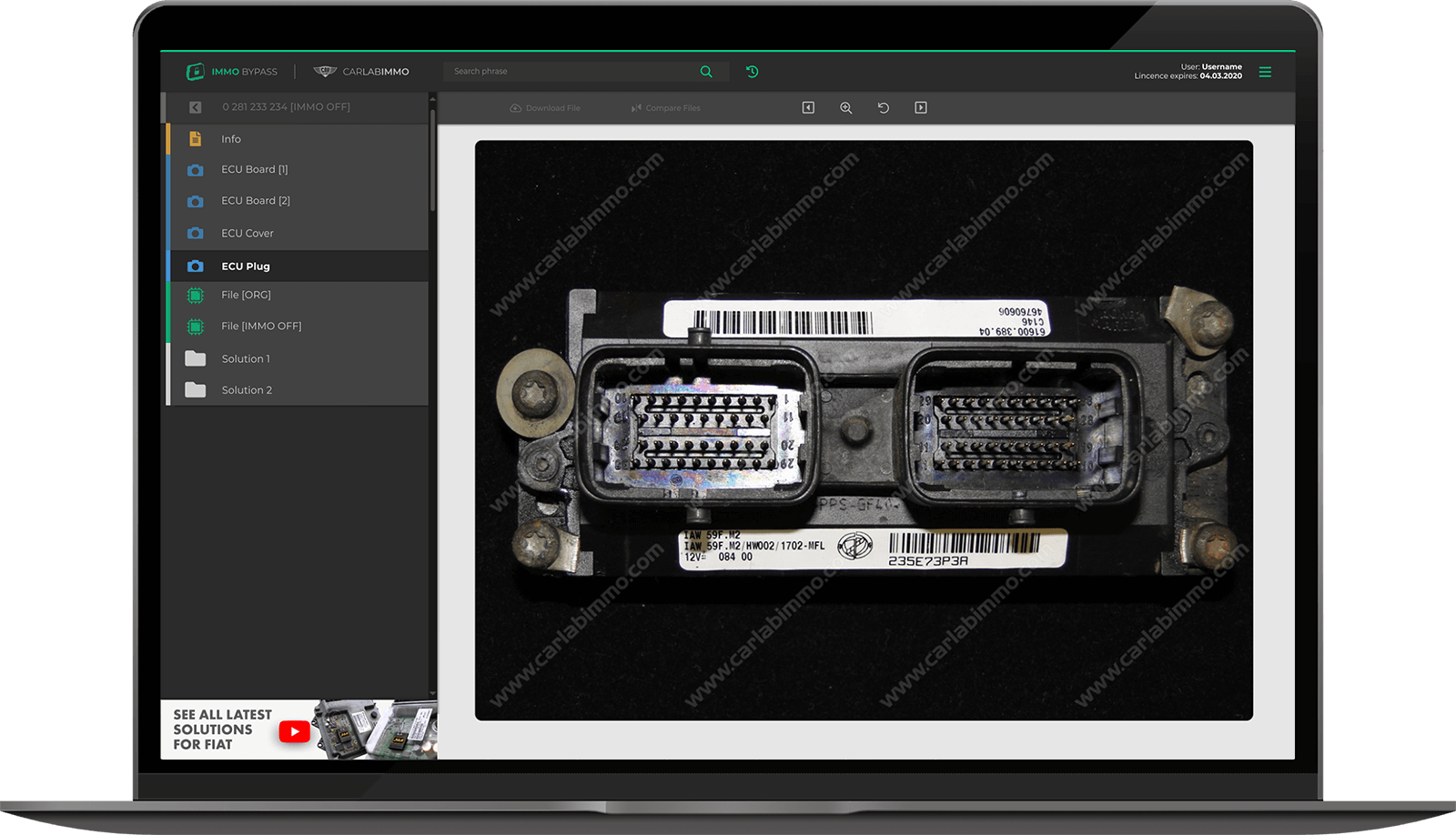Zoom in with the magnifier toolbar icon
1456x835 pixels.
click(x=845, y=107)
